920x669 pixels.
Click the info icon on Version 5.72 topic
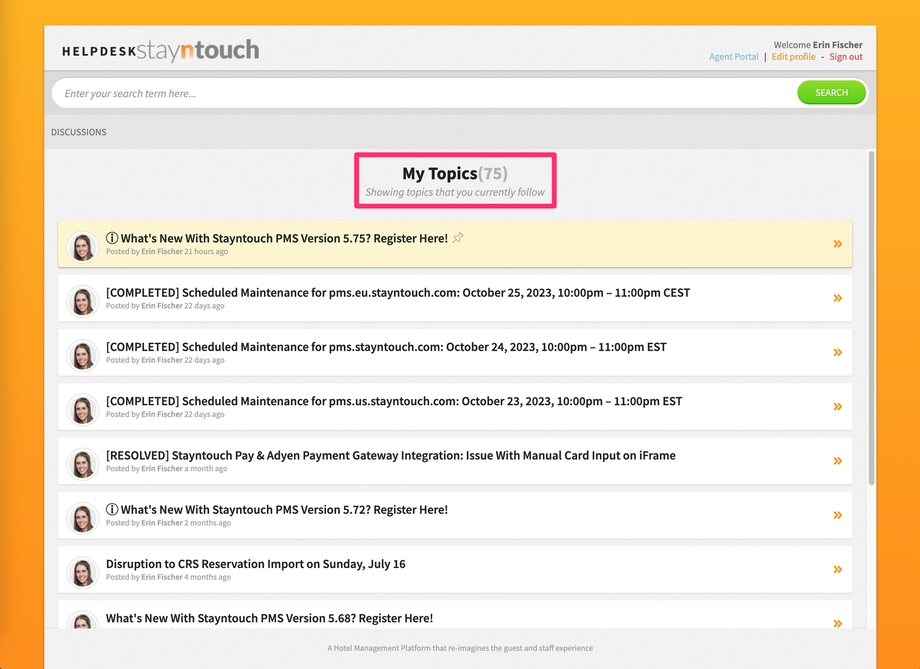[111, 509]
